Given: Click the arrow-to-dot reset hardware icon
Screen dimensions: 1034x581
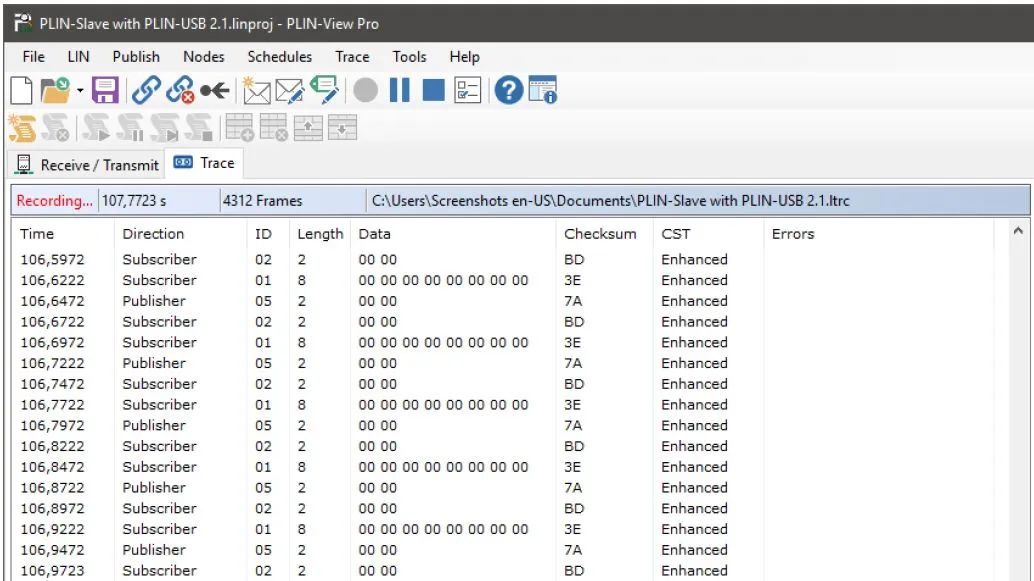Looking at the screenshot, I should [215, 90].
